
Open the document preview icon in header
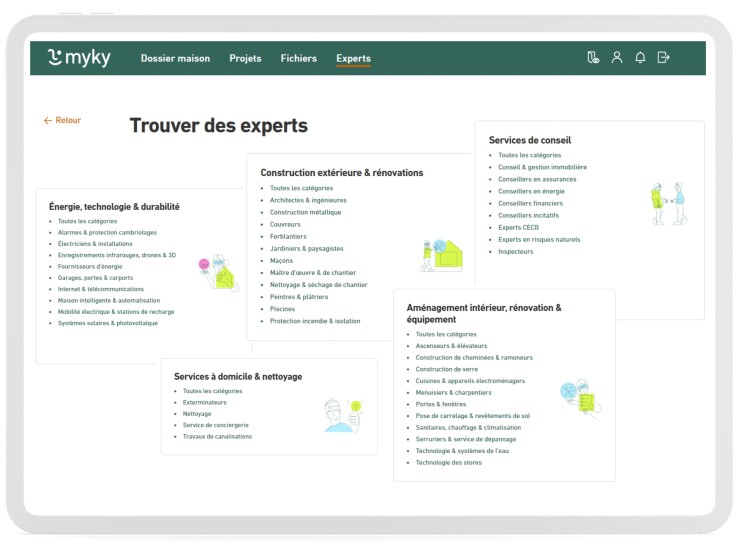coord(593,58)
